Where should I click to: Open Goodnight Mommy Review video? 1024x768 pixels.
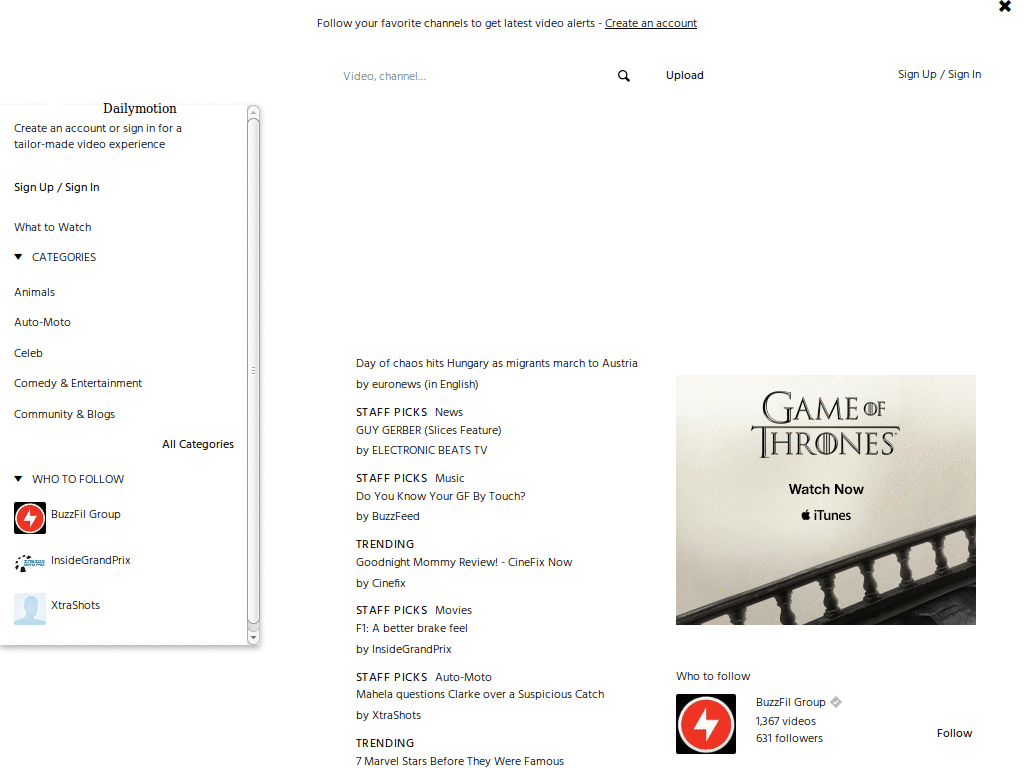tap(464, 562)
